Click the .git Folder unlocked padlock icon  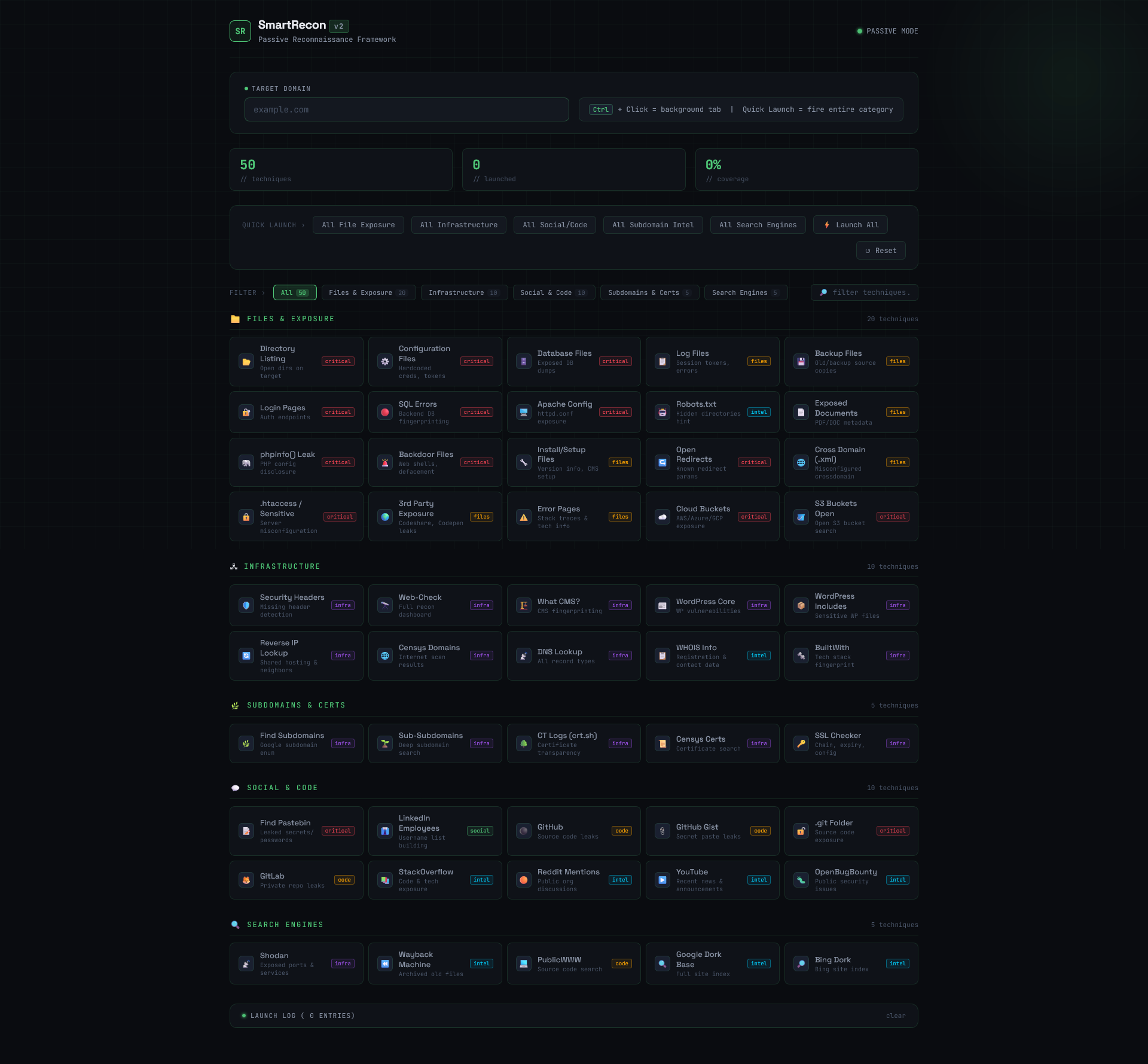[x=801, y=831]
